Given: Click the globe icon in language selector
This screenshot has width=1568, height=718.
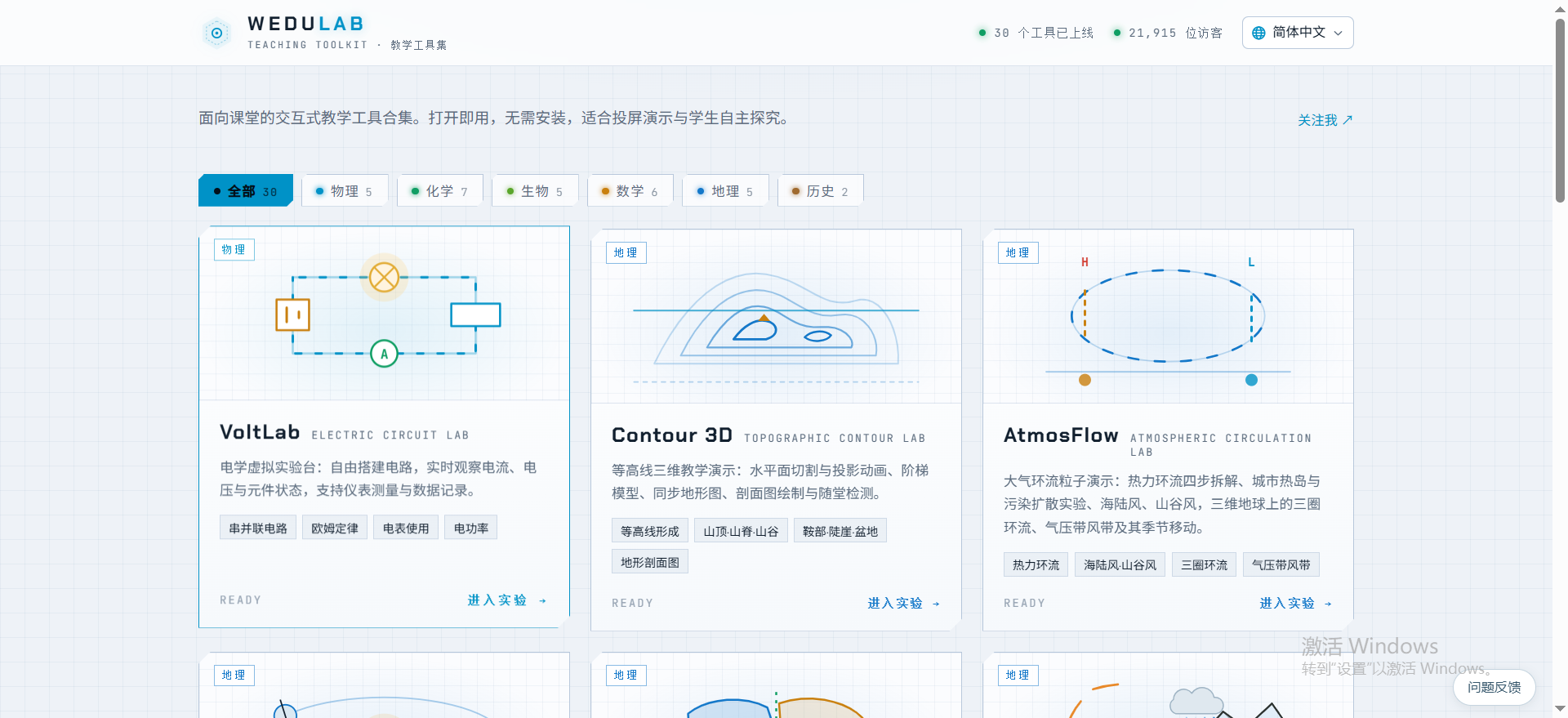Looking at the screenshot, I should tap(1258, 33).
